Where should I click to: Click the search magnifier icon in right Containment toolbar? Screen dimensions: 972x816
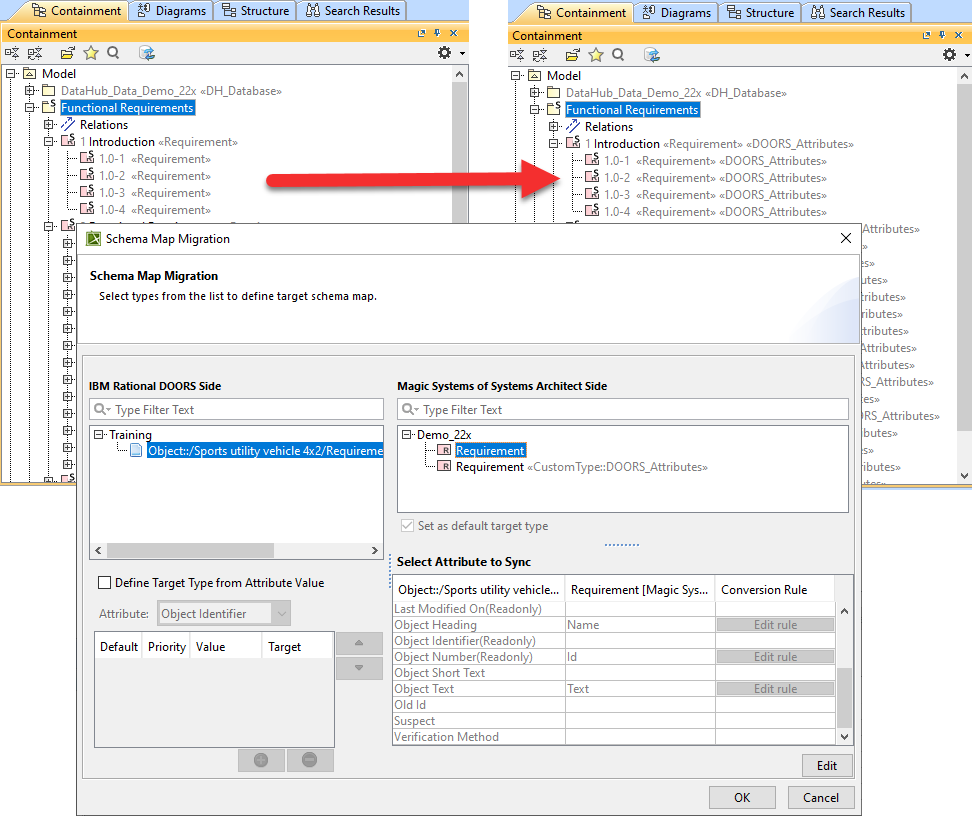pyautogui.click(x=618, y=55)
